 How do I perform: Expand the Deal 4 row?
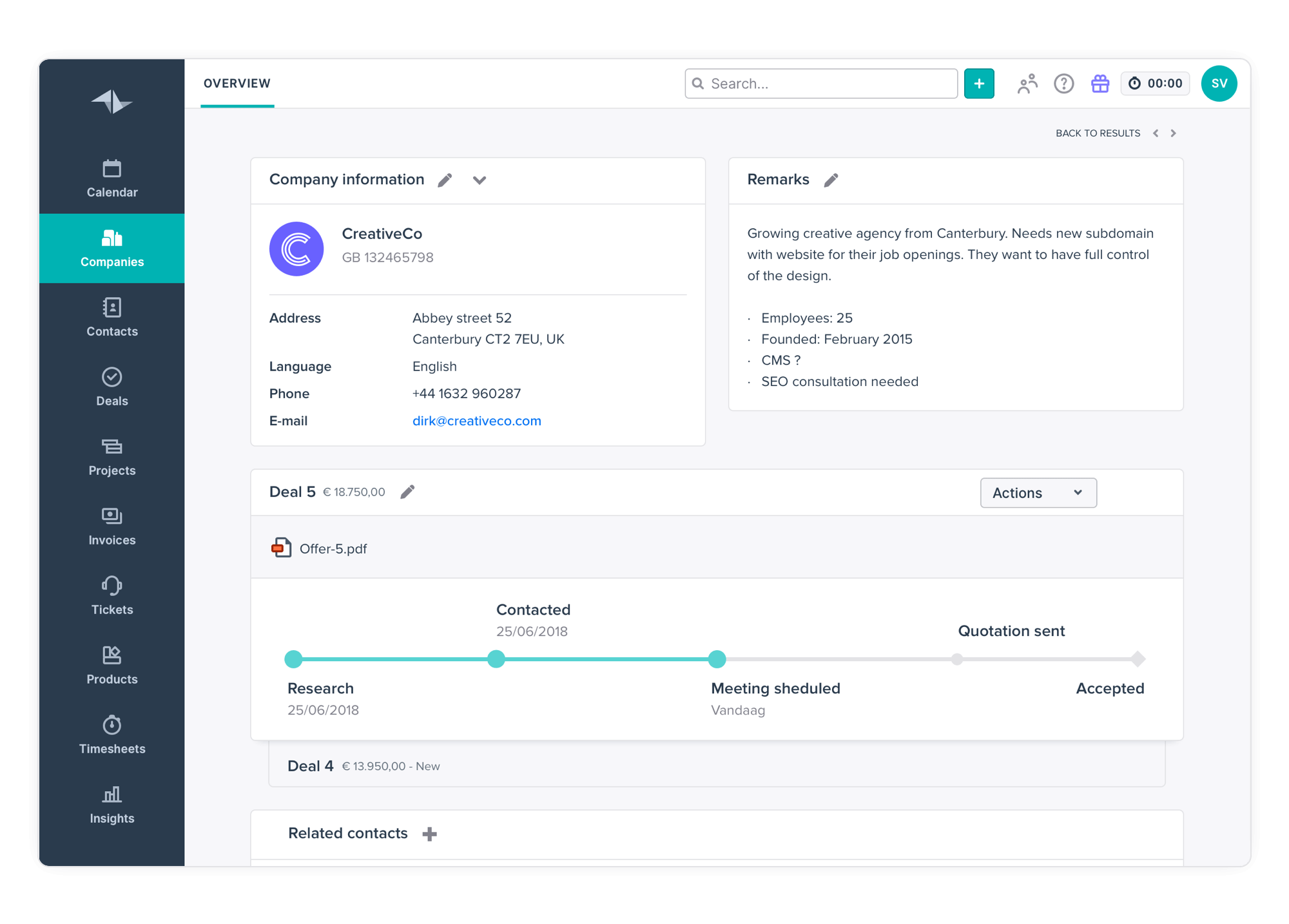pyautogui.click(x=717, y=765)
